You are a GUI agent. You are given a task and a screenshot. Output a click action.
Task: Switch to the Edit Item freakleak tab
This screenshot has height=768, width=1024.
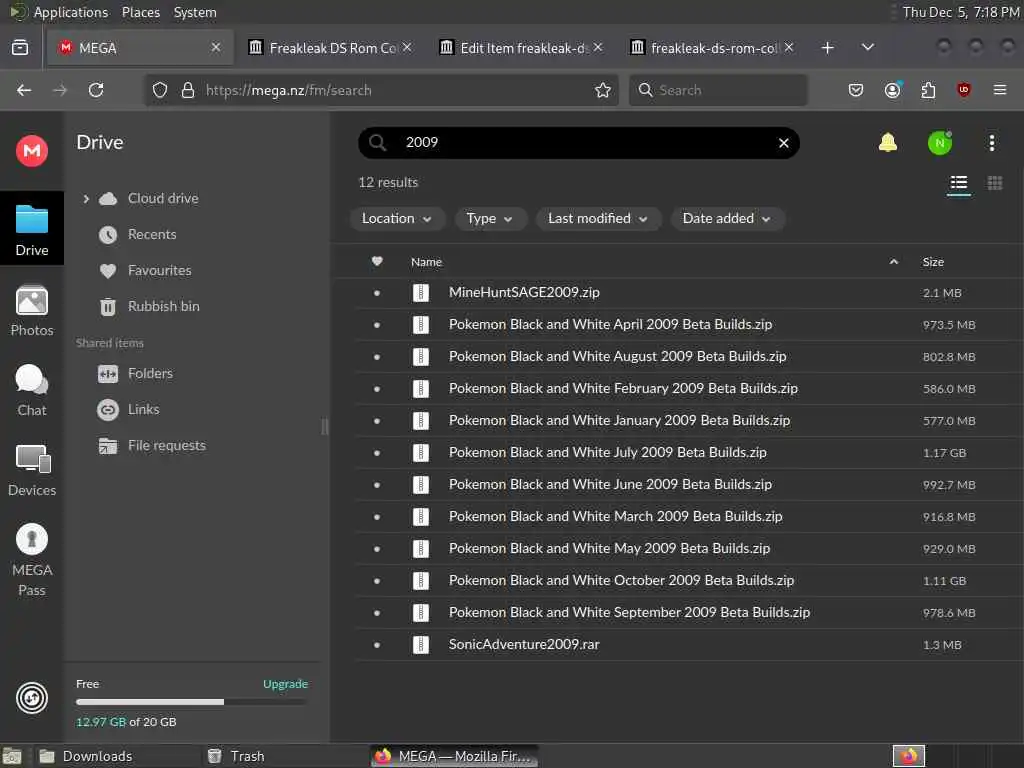(x=524, y=48)
